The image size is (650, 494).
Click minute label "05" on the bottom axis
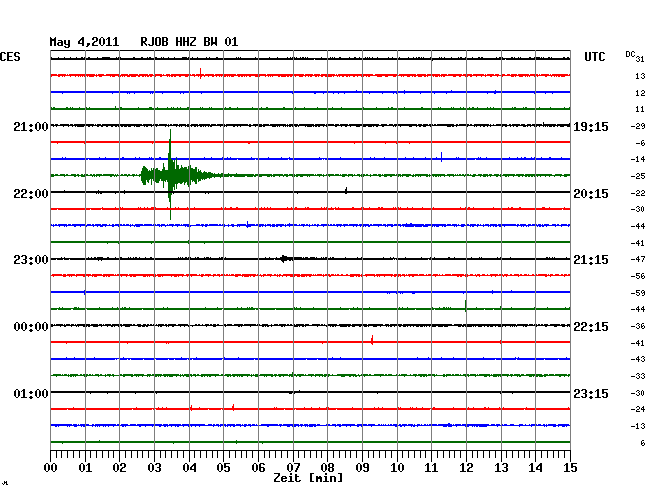[x=223, y=468]
